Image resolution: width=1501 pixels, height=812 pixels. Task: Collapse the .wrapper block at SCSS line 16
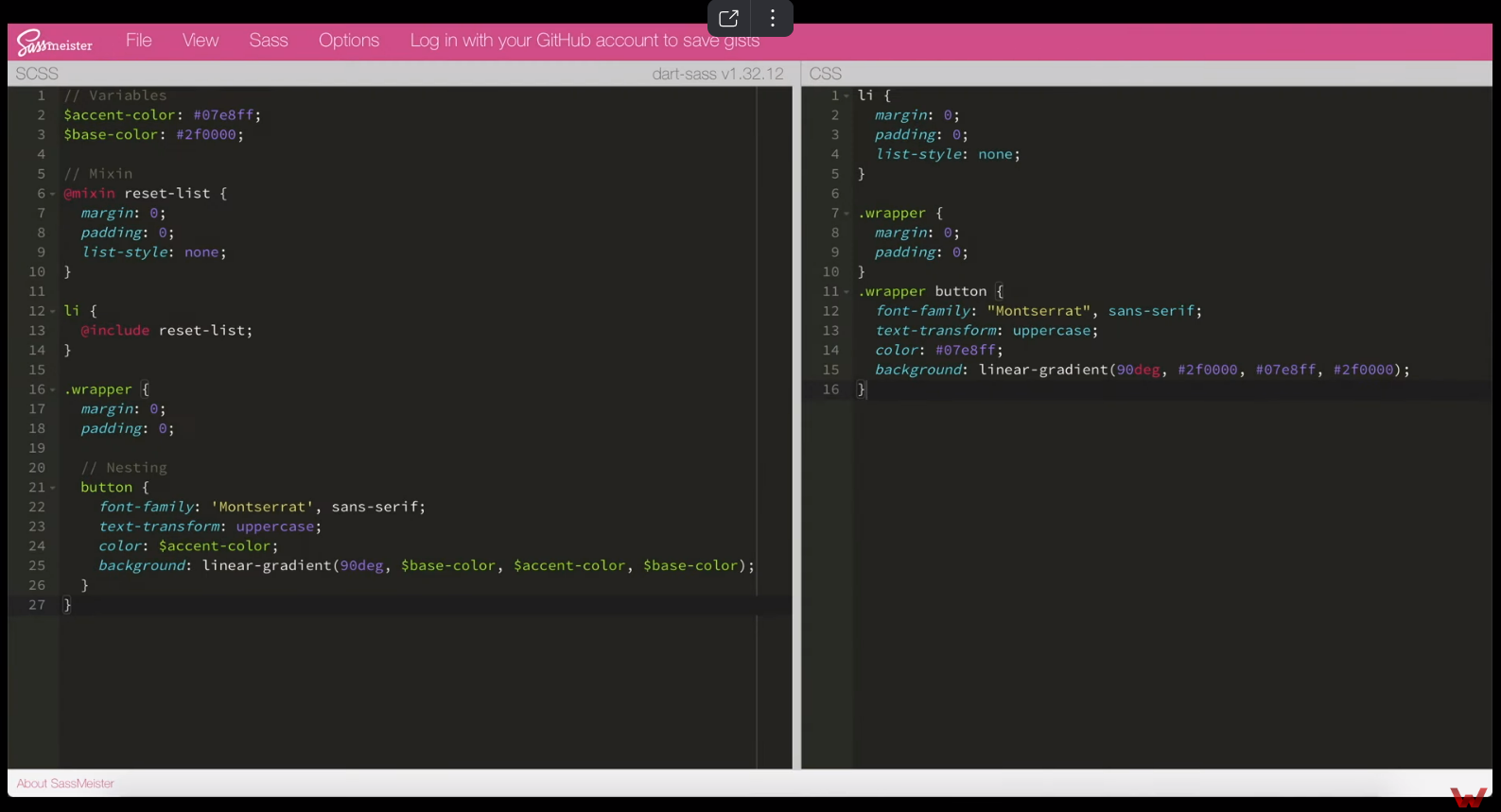pyautogui.click(x=53, y=389)
